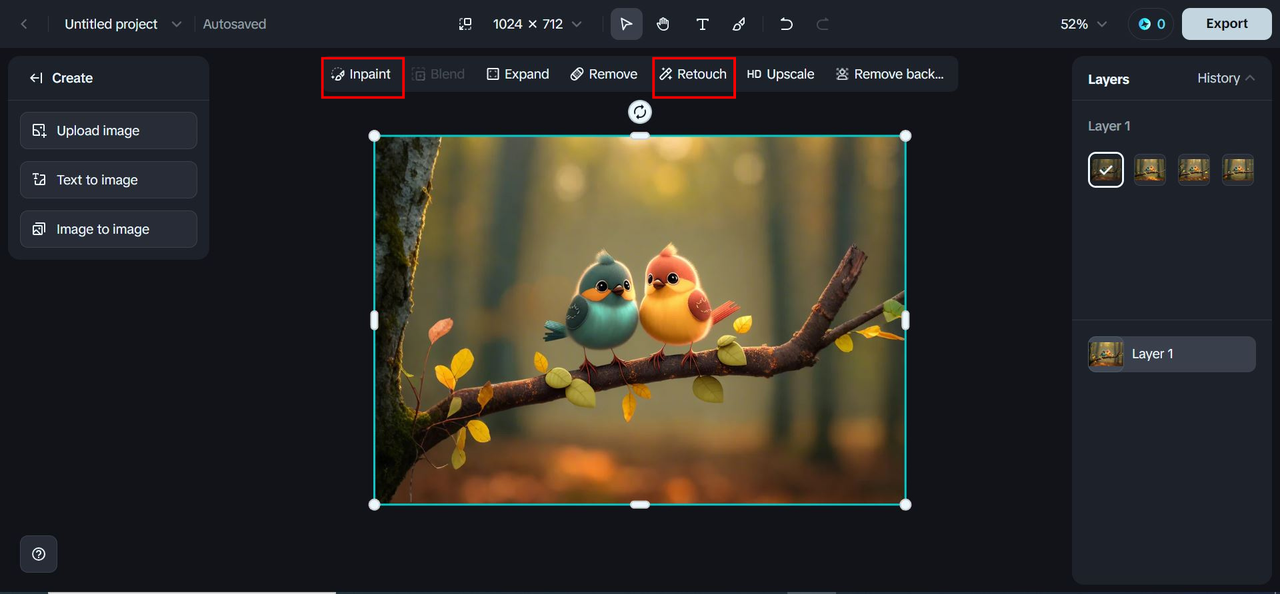
Task: Open the 52% zoom level dropdown
Action: (x=1084, y=24)
